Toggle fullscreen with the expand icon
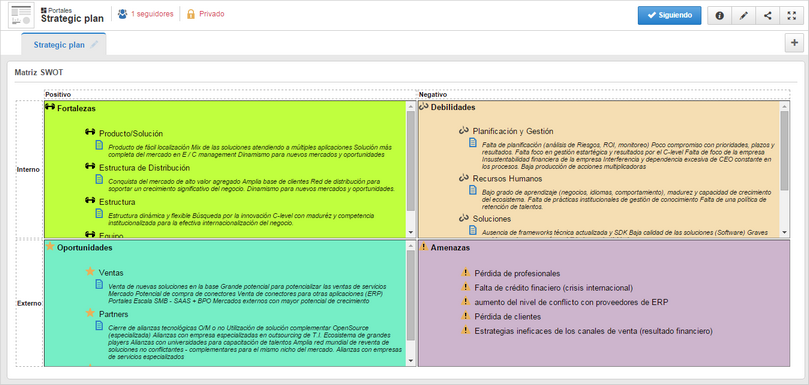This screenshot has width=809, height=385. click(x=792, y=15)
